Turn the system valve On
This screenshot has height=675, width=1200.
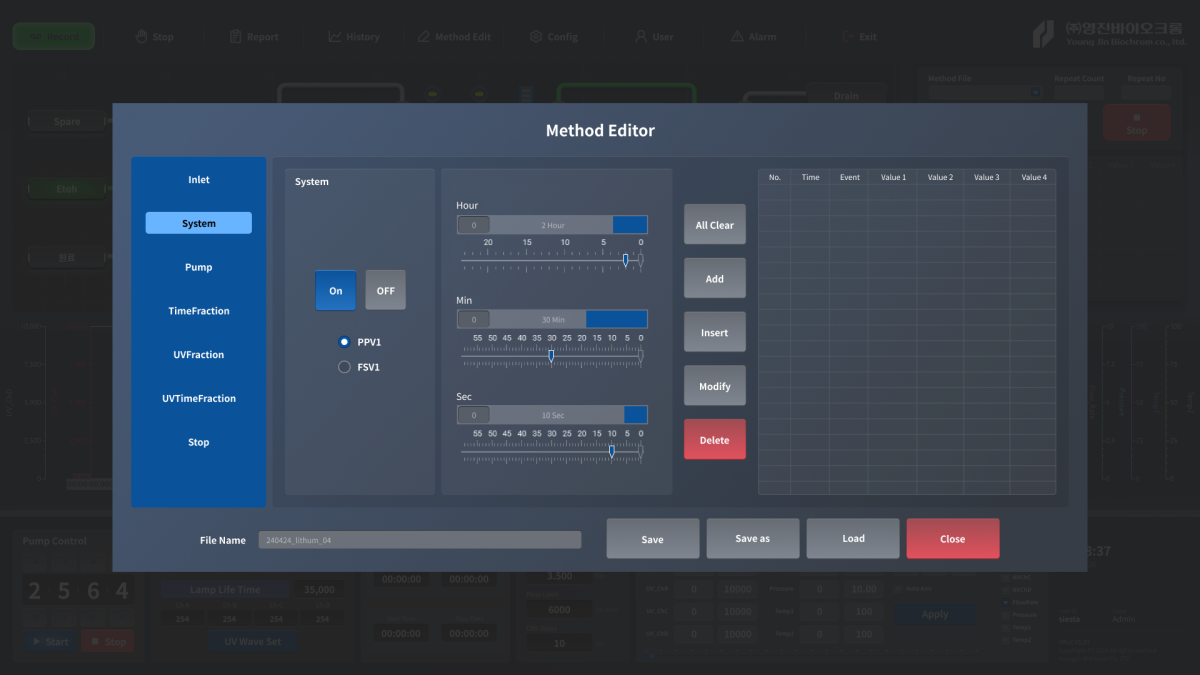(335, 291)
